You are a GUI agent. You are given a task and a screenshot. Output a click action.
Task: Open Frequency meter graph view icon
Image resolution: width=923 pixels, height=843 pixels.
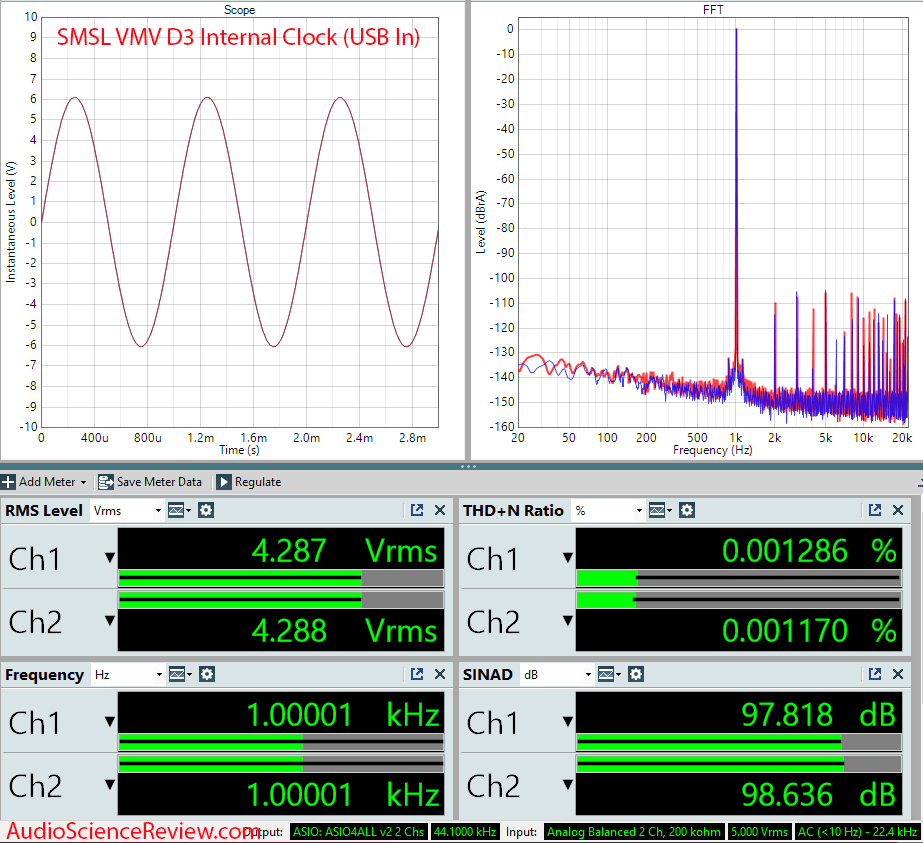point(180,674)
